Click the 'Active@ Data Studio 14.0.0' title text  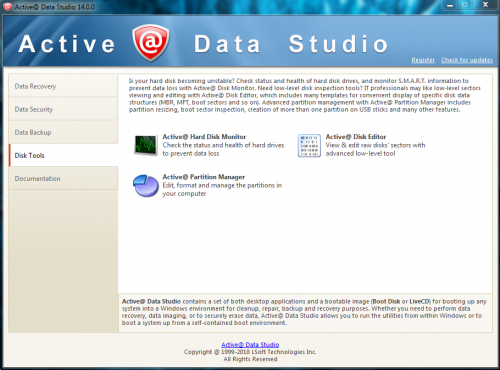coord(55,7)
